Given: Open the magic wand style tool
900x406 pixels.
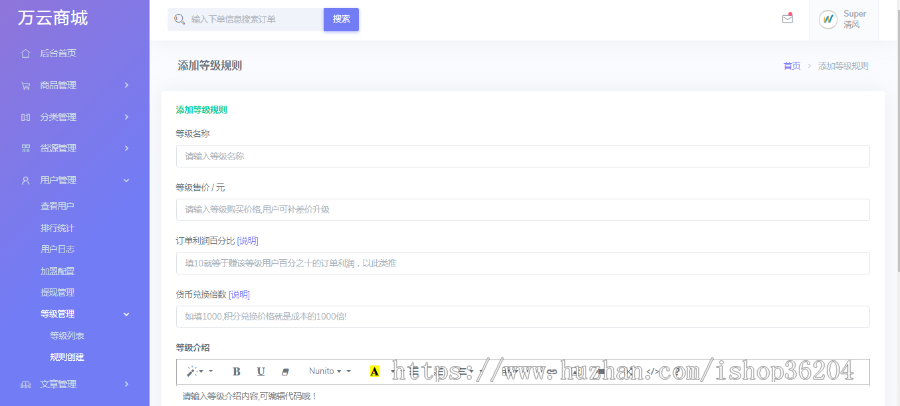Looking at the screenshot, I should 192,372.
